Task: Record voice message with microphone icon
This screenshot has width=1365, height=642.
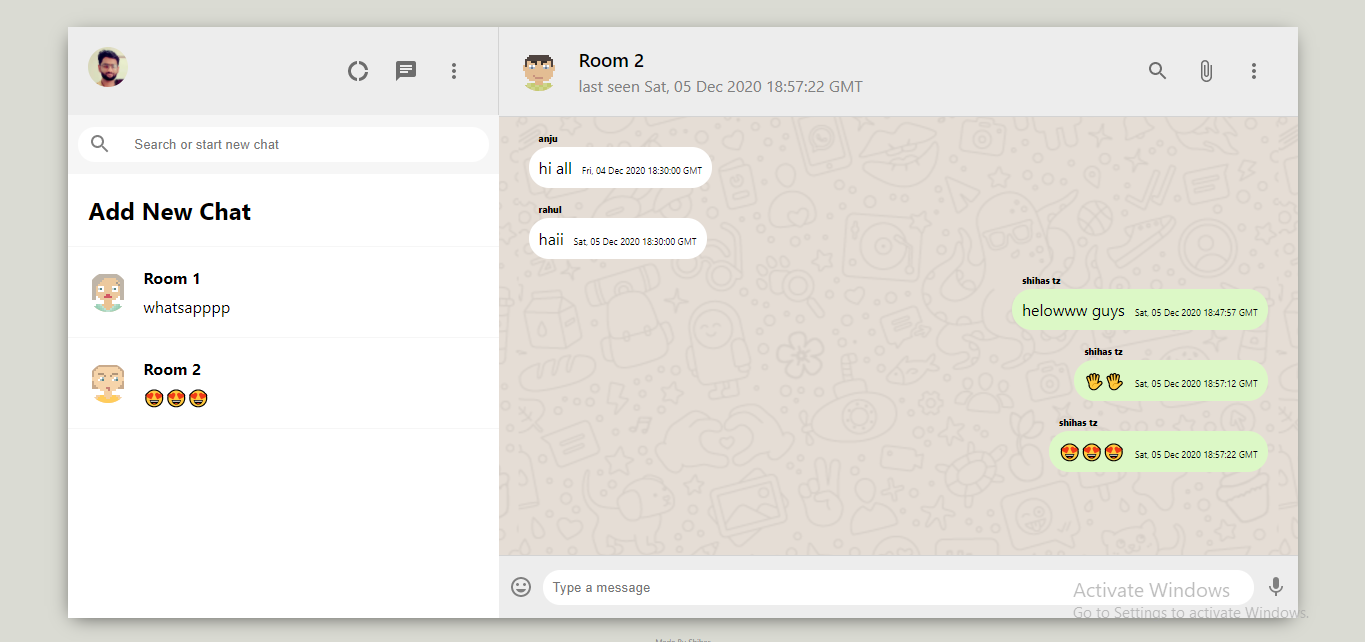Action: point(1276,587)
